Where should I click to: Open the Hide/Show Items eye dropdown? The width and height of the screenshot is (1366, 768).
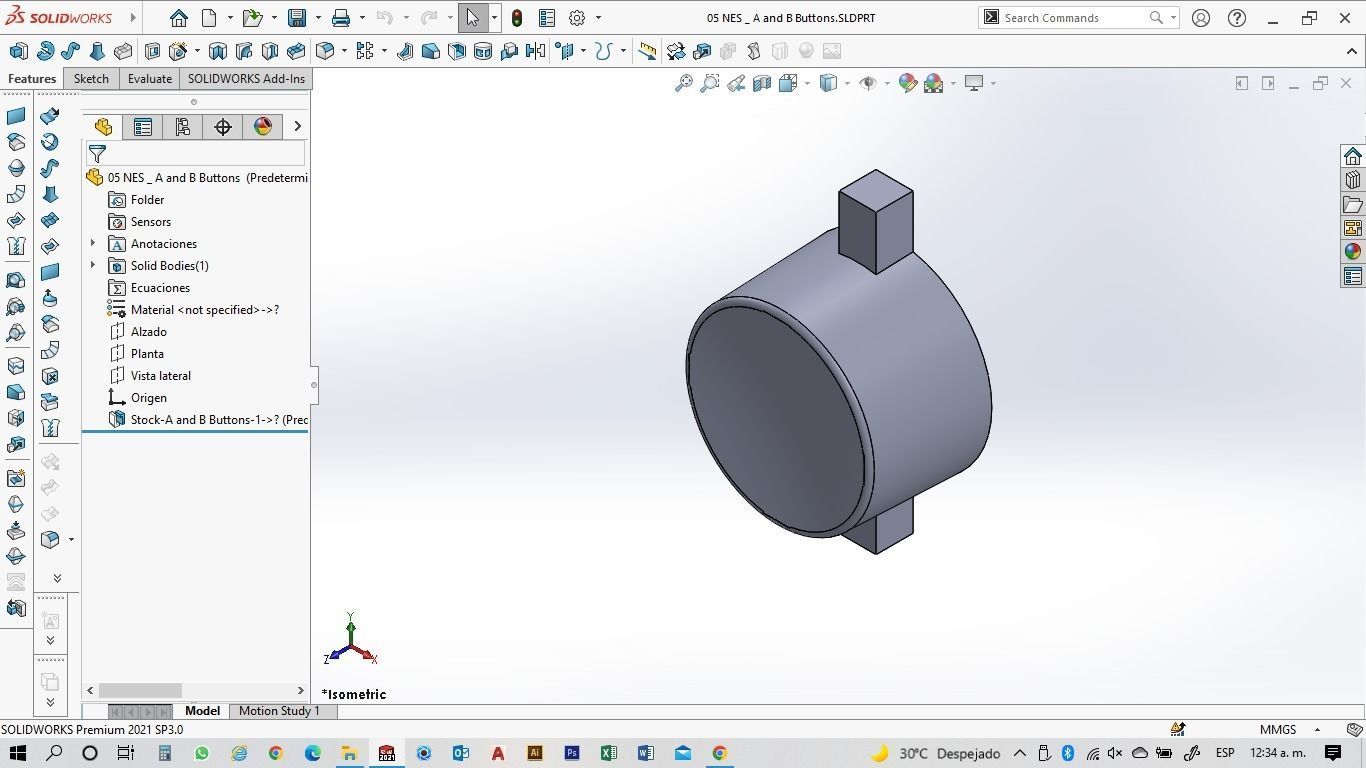click(888, 83)
